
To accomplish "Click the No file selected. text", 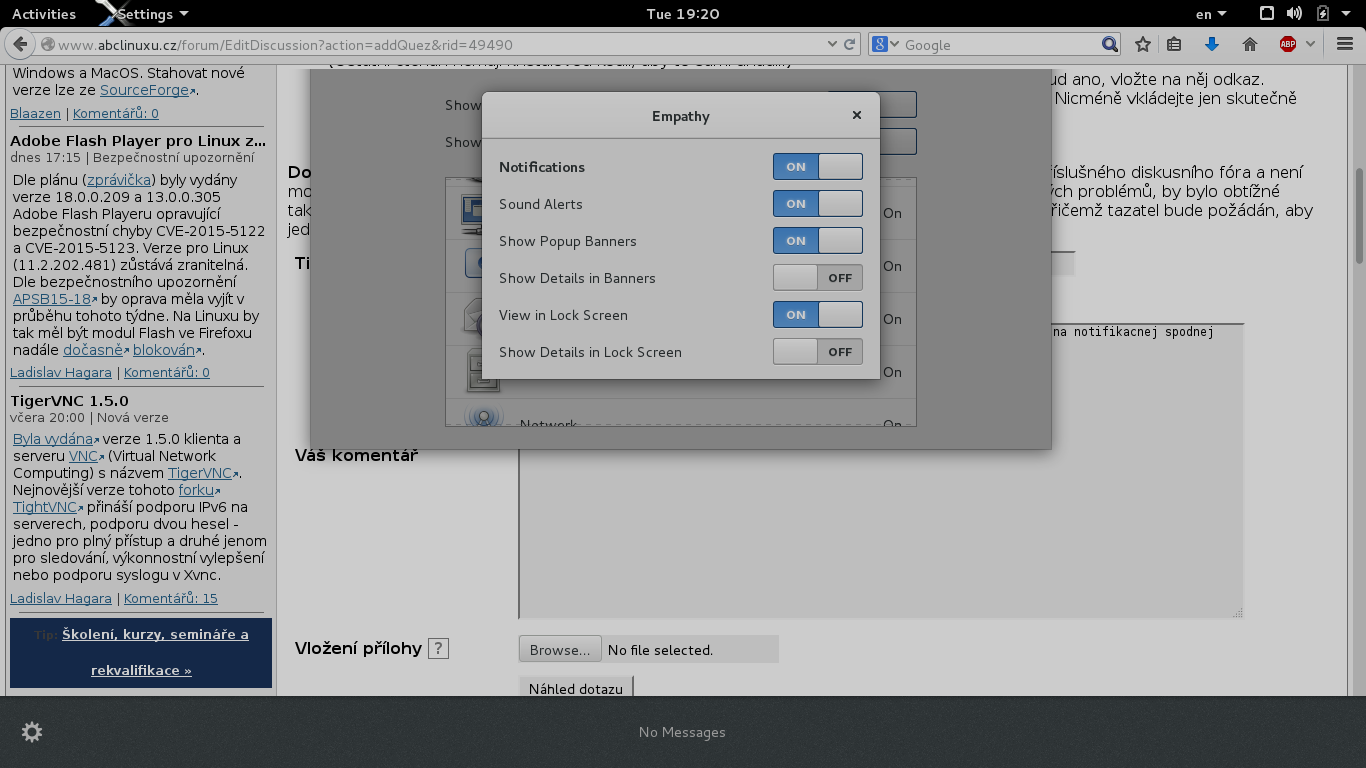I will click(660, 650).
